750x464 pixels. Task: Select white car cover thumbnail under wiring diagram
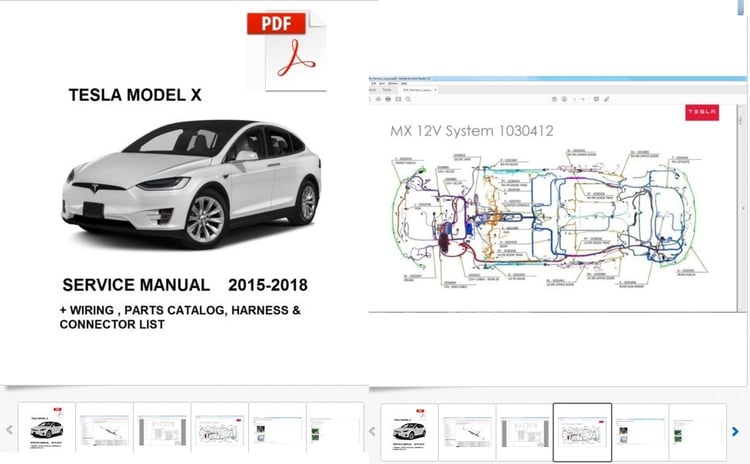[x=409, y=430]
